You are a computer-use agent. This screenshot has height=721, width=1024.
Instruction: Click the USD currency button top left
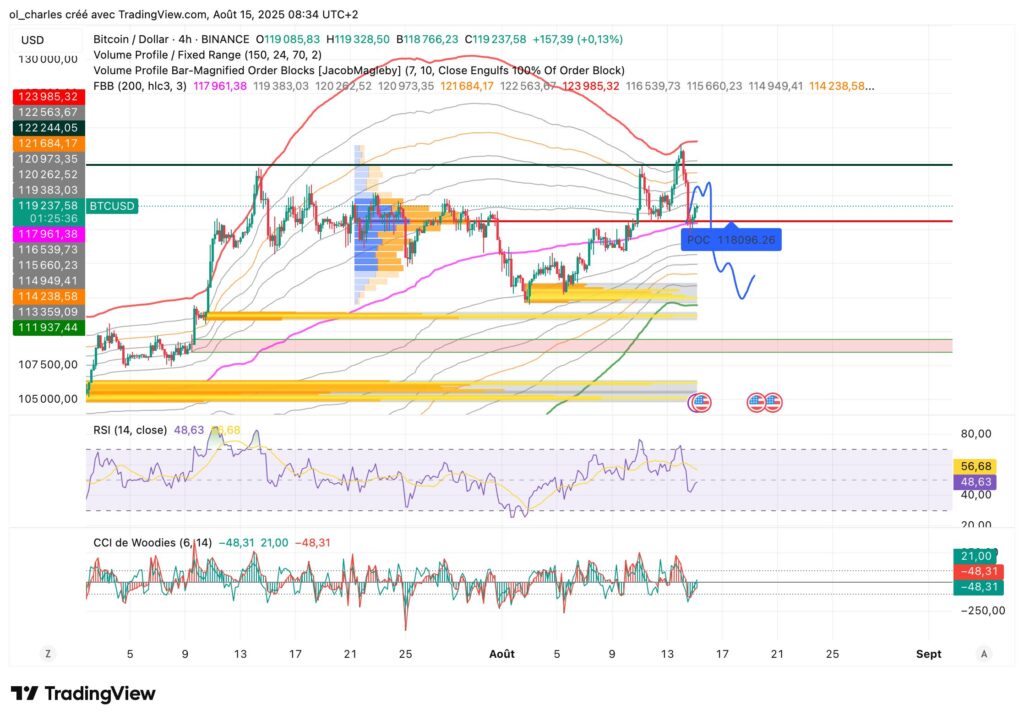click(31, 37)
